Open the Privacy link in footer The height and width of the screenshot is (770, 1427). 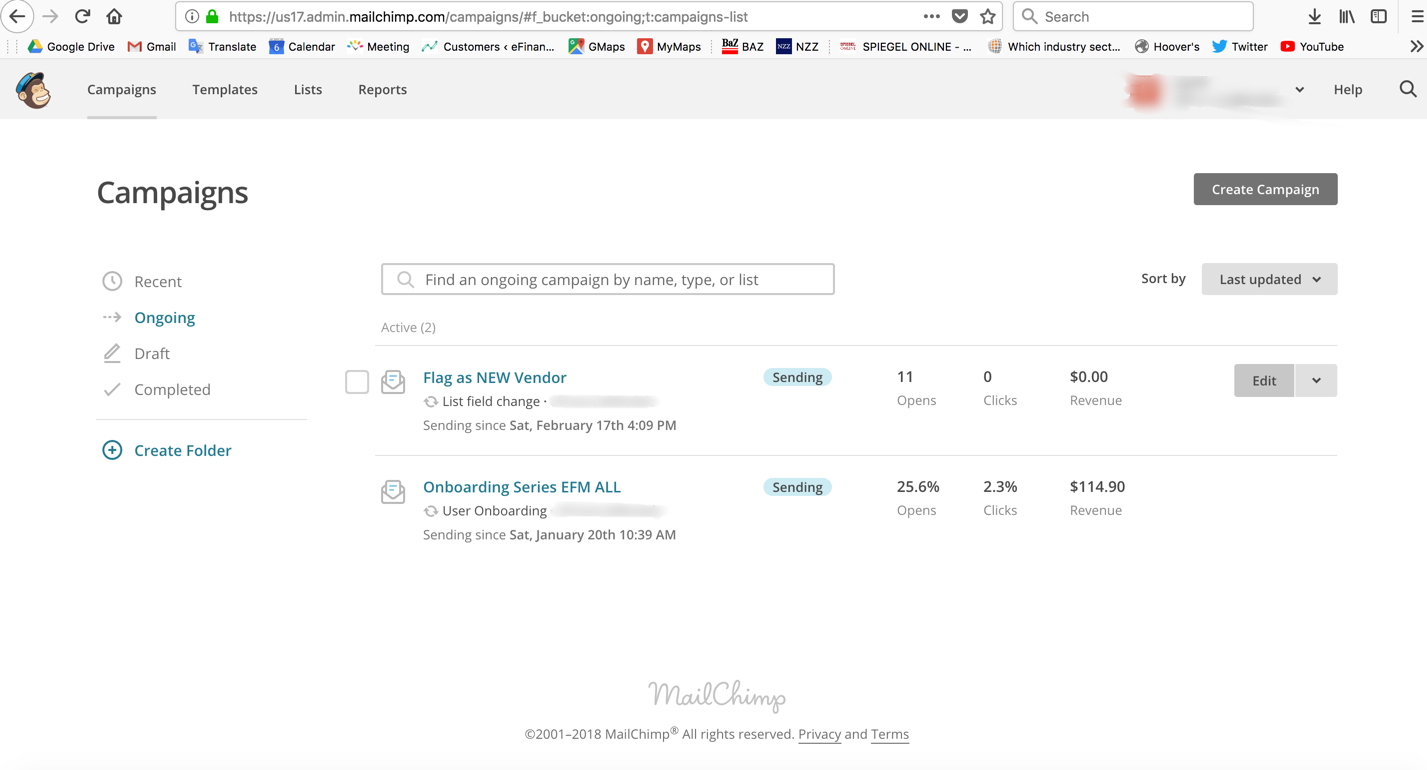click(x=819, y=734)
